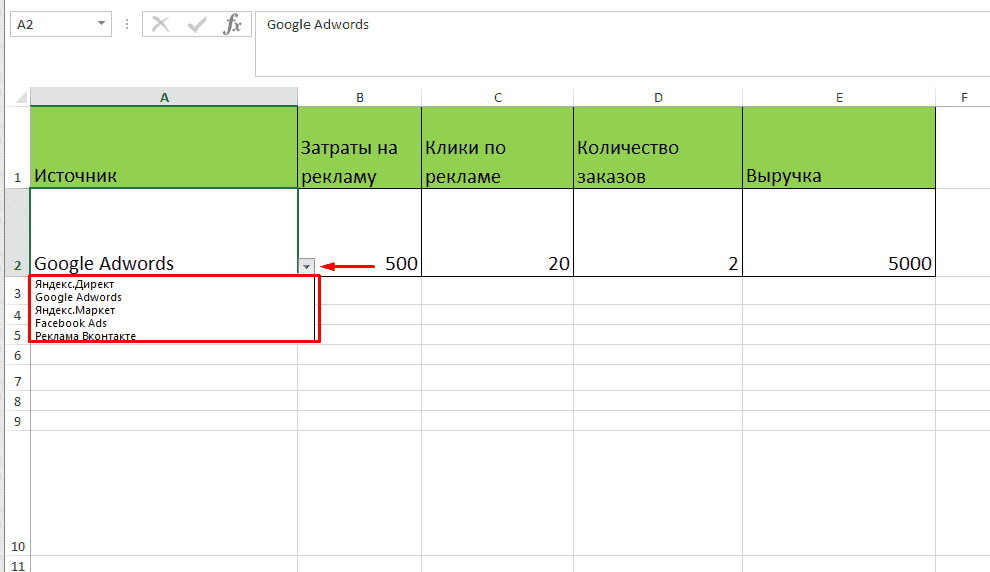
Task: Open the Insert Function fx icon
Action: coord(232,25)
